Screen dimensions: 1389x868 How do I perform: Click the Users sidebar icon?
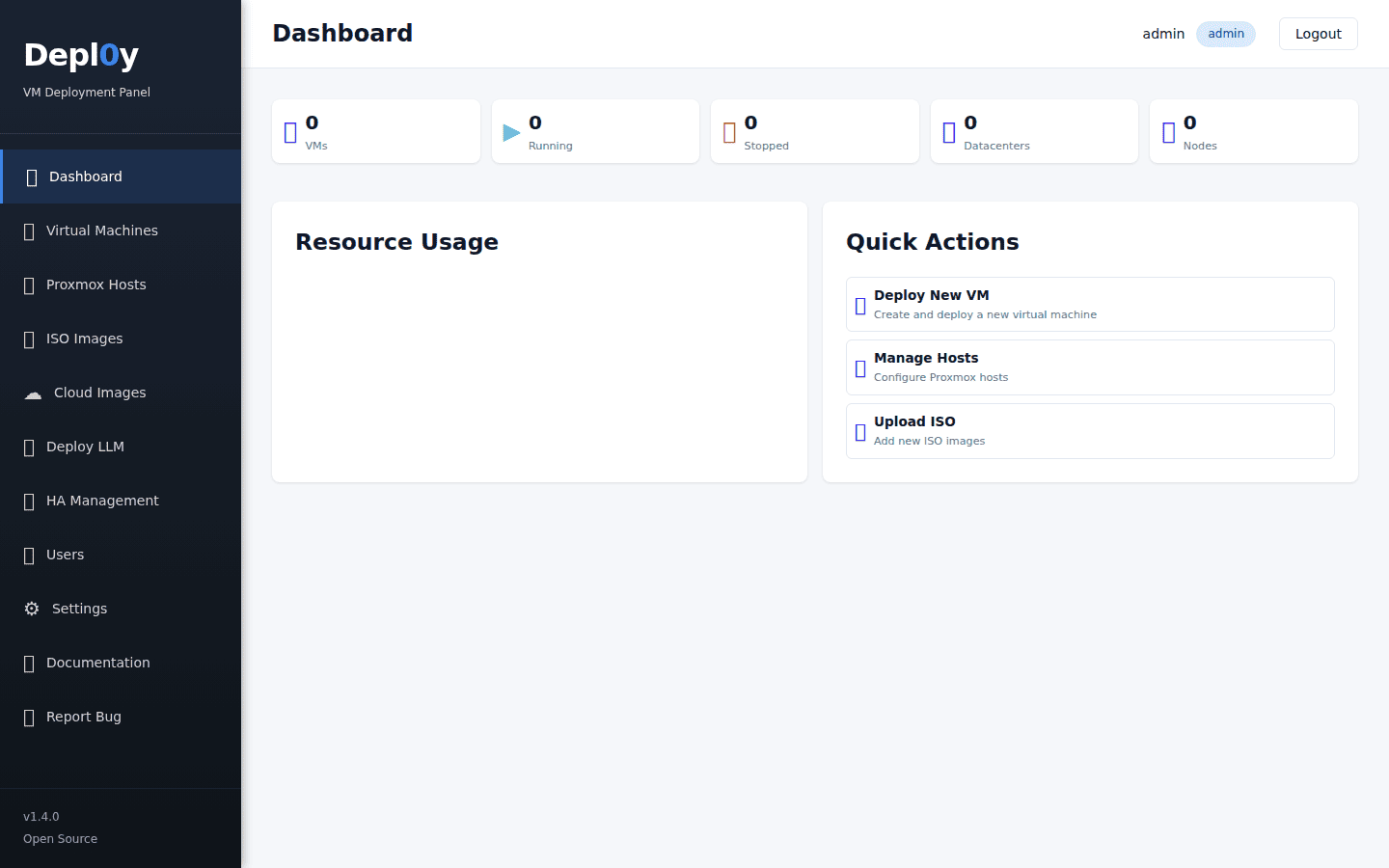pyautogui.click(x=27, y=555)
